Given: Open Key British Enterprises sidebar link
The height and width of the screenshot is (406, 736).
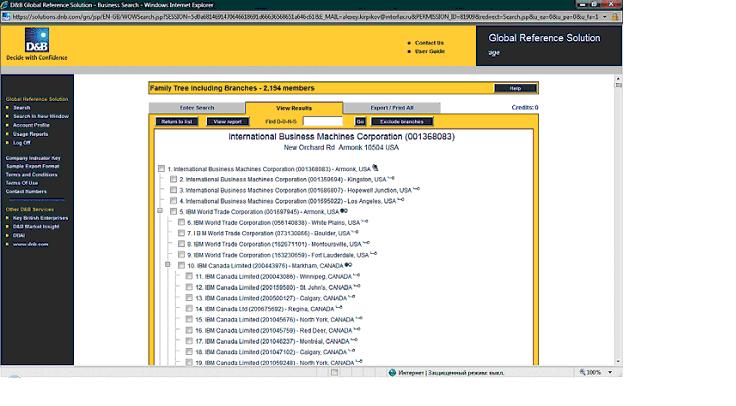Looking at the screenshot, I should 40,218.
